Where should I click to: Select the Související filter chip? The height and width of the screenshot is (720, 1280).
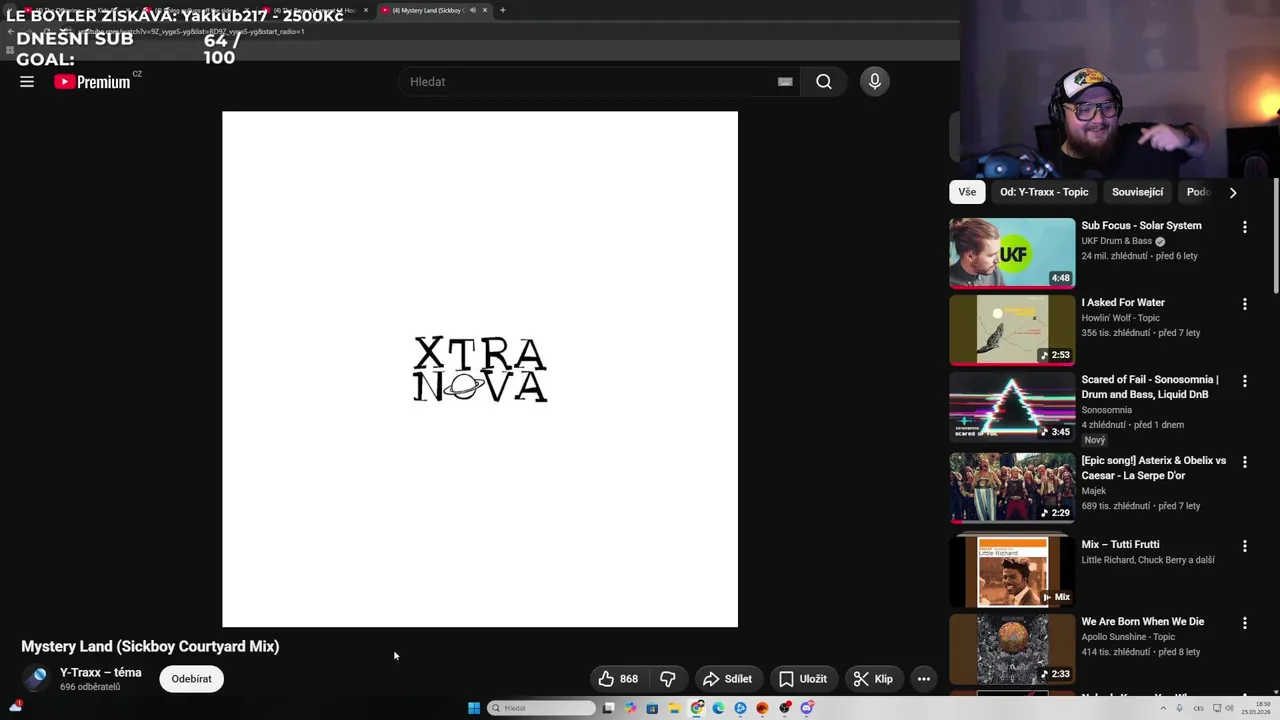coord(1137,192)
